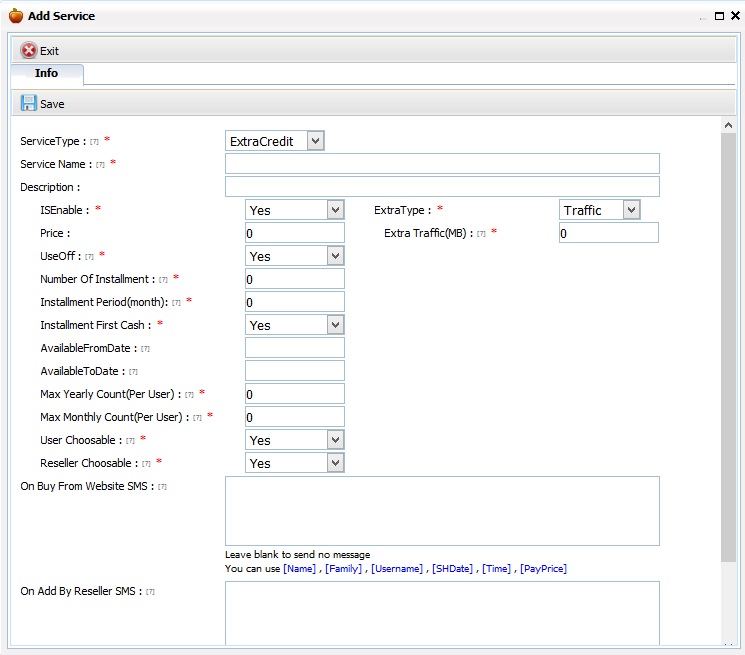Viewport: 745px width, 655px height.
Task: Expand the ISEnable Yes dropdown
Action: (335, 209)
